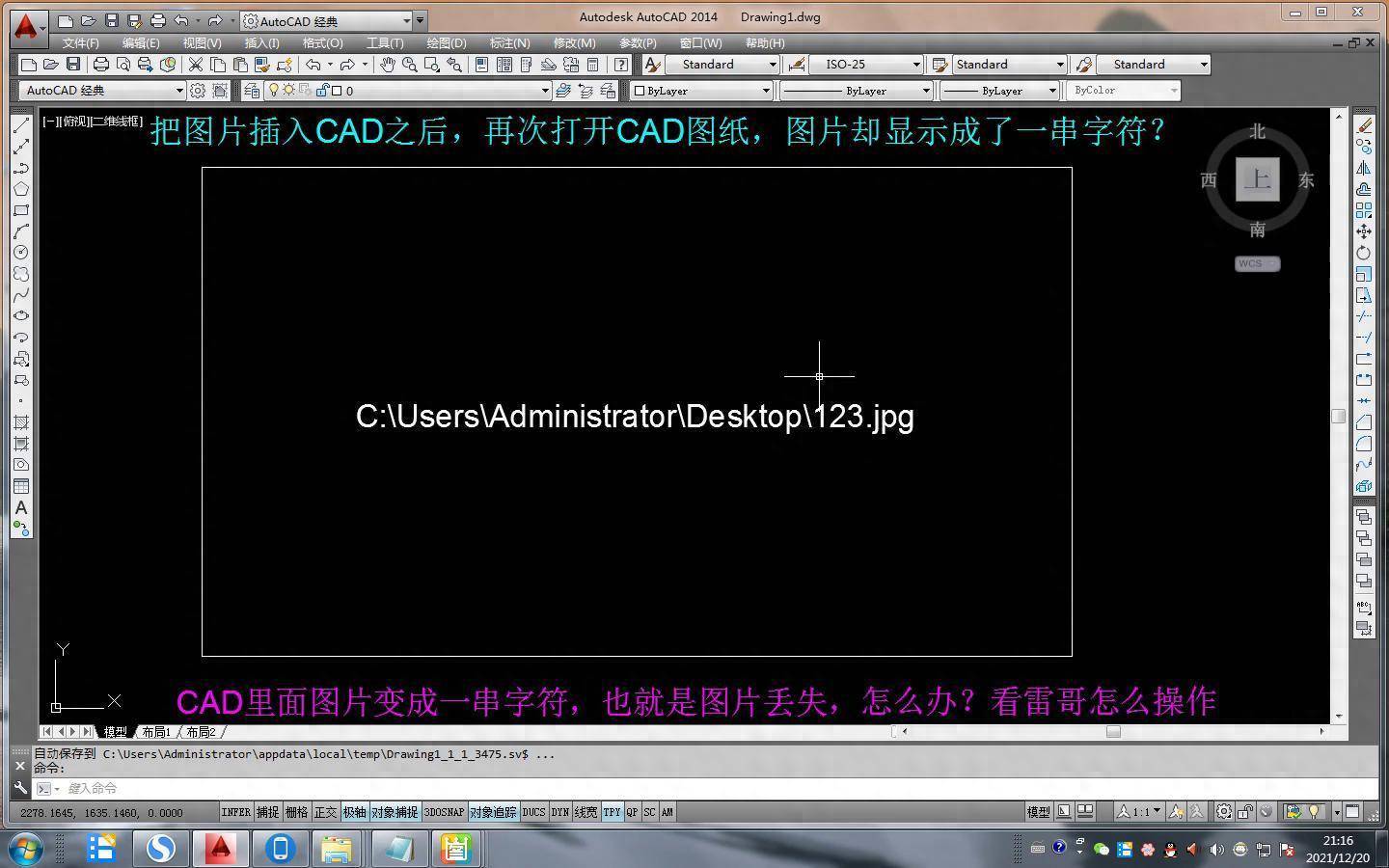Expand the AutoCAD 经典 workspace dropdown
Screen dimensions: 1389x868
[x=178, y=91]
